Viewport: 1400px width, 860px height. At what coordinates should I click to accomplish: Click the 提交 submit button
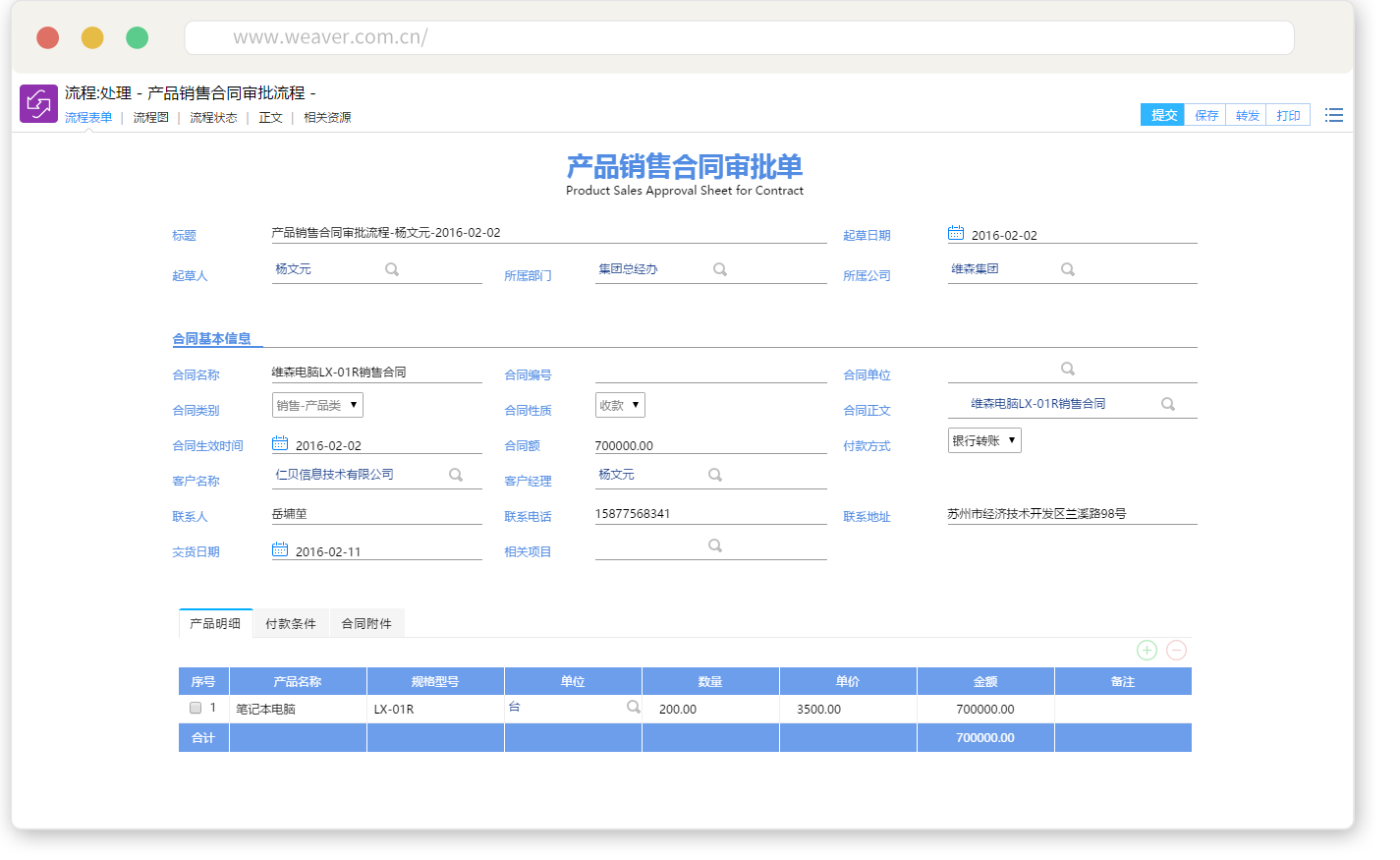click(x=1163, y=116)
